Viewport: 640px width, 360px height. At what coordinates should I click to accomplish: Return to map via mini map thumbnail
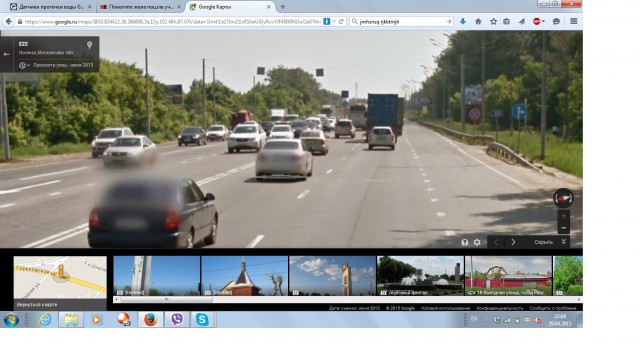coord(60,277)
